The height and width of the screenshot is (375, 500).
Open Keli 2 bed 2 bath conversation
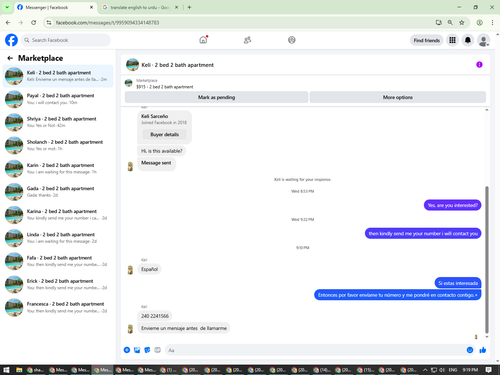click(x=58, y=76)
